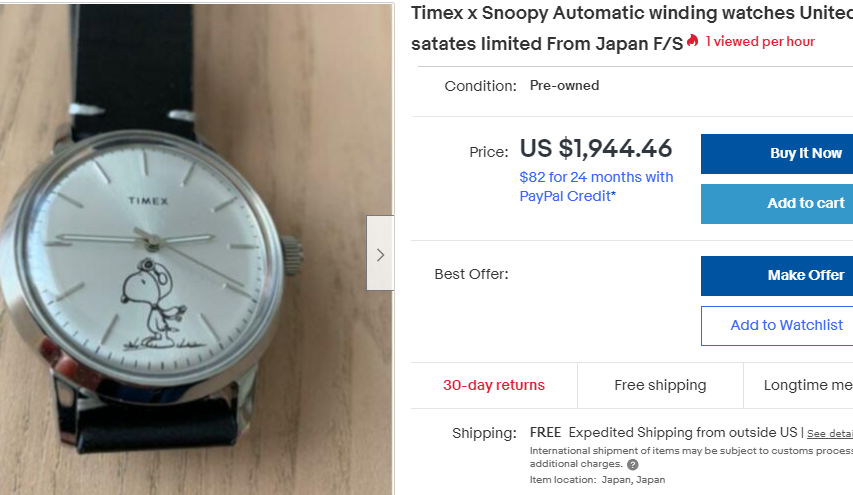Add item to Watchlist
This screenshot has height=495, width=853.
[x=776, y=325]
